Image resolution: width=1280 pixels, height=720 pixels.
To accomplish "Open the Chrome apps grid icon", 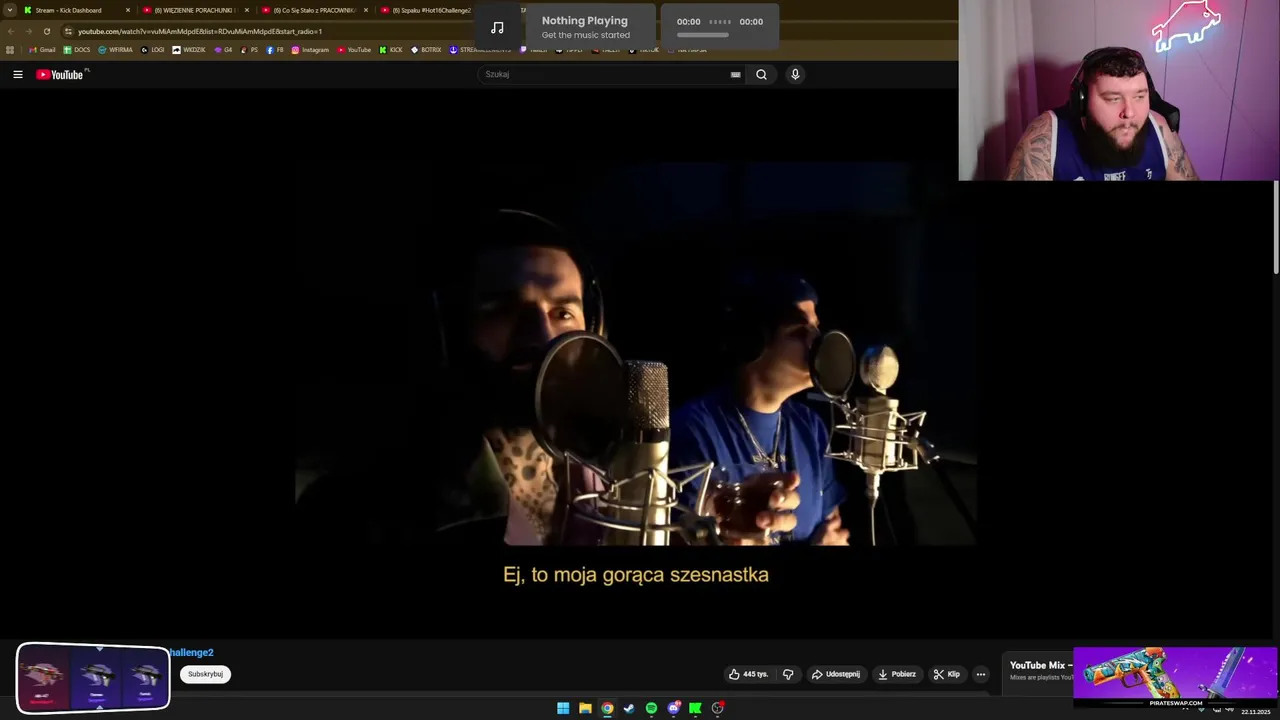I will coord(10,50).
